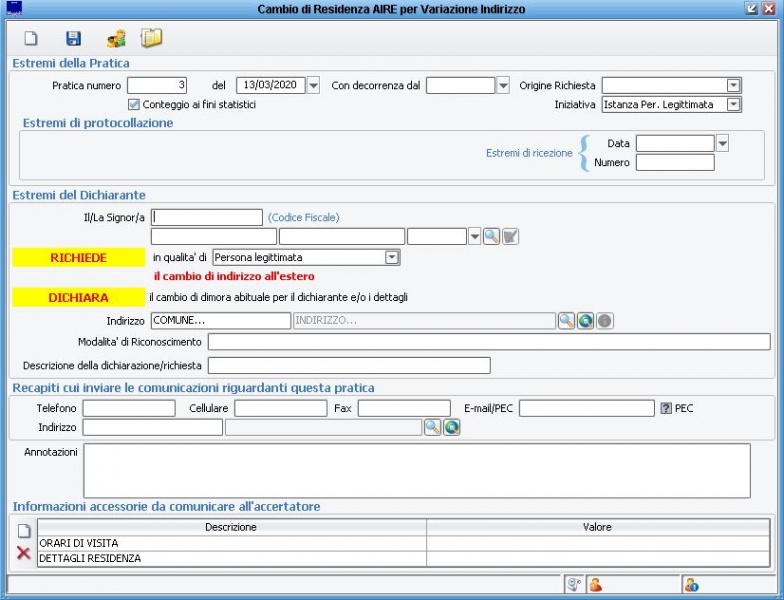
Task: Click the 'Codice Fiscale' link
Action: click(x=303, y=217)
